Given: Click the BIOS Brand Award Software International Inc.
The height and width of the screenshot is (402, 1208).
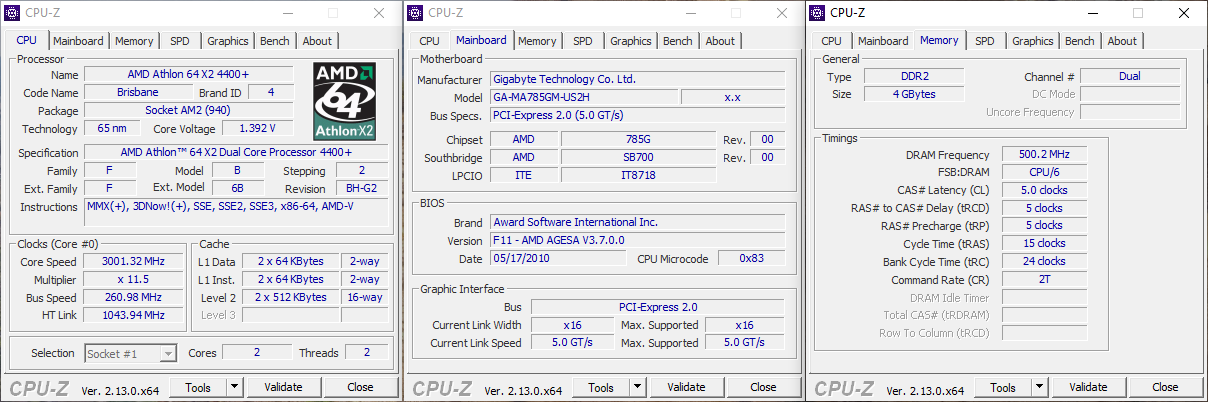Looking at the screenshot, I should point(637,222).
